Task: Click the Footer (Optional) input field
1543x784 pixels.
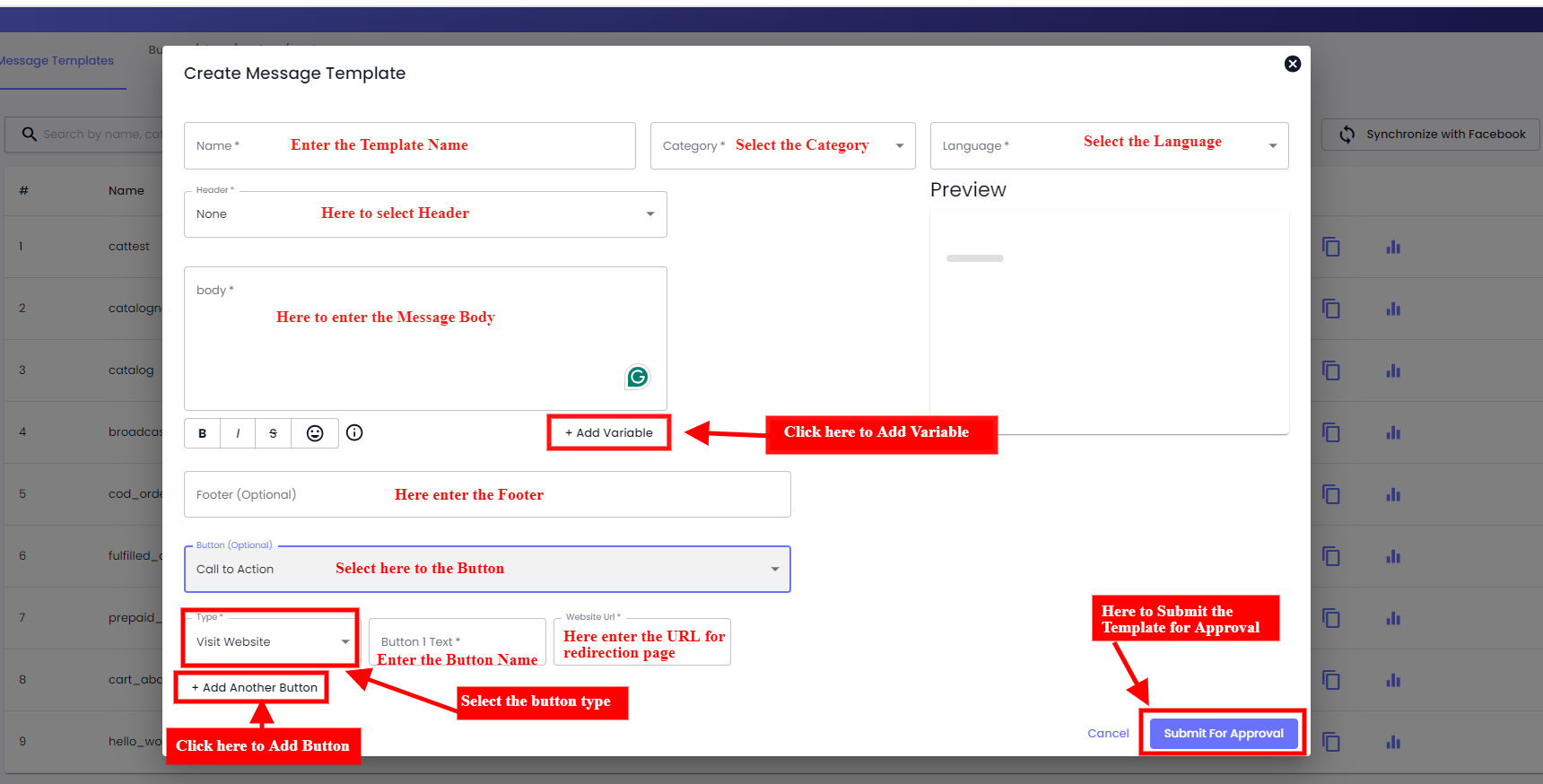Action: click(x=487, y=494)
